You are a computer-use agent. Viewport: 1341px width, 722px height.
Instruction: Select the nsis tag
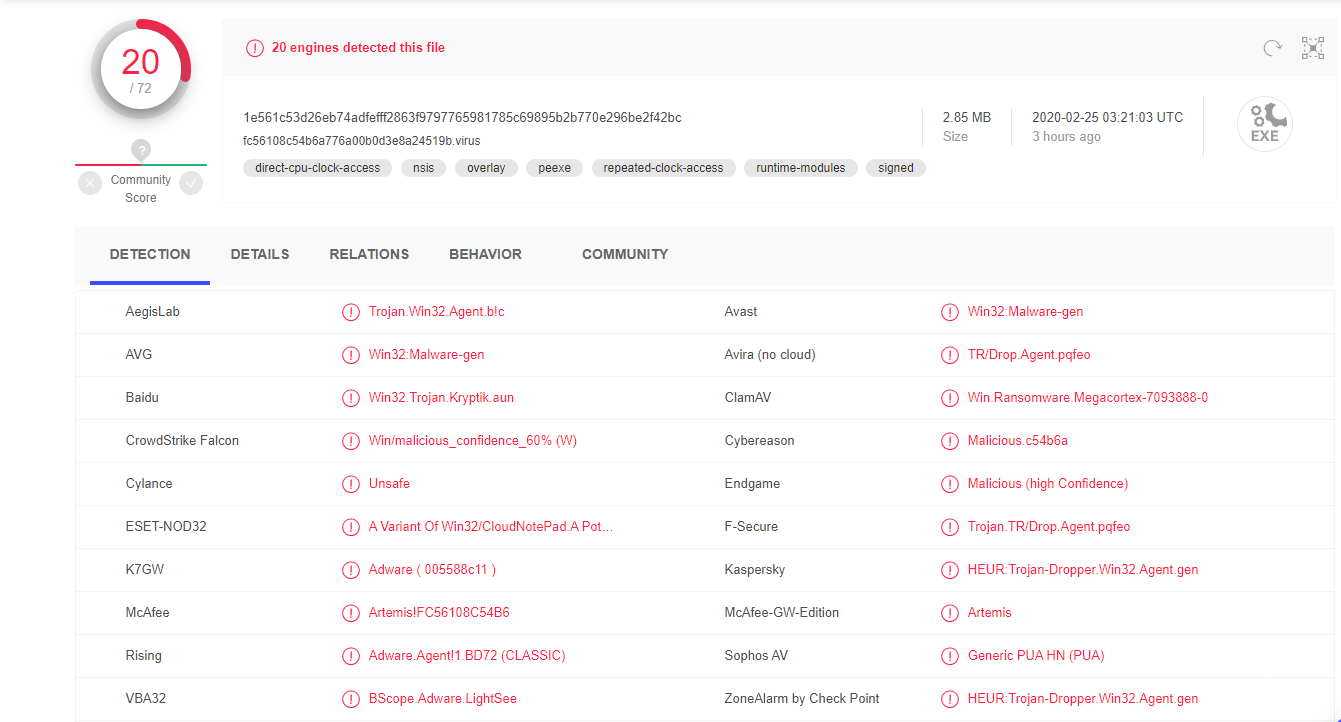(x=424, y=168)
